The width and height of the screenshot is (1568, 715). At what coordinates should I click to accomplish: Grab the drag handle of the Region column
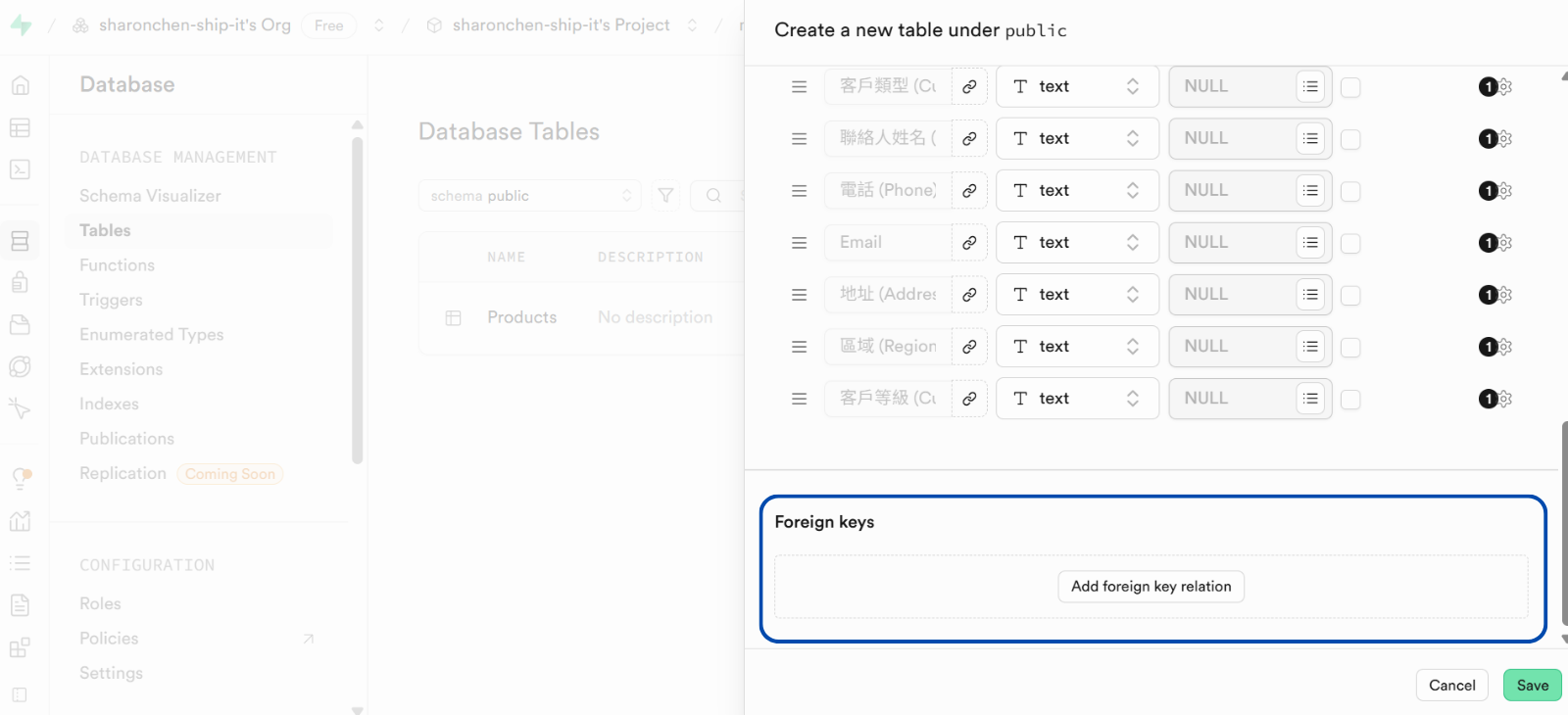(799, 347)
